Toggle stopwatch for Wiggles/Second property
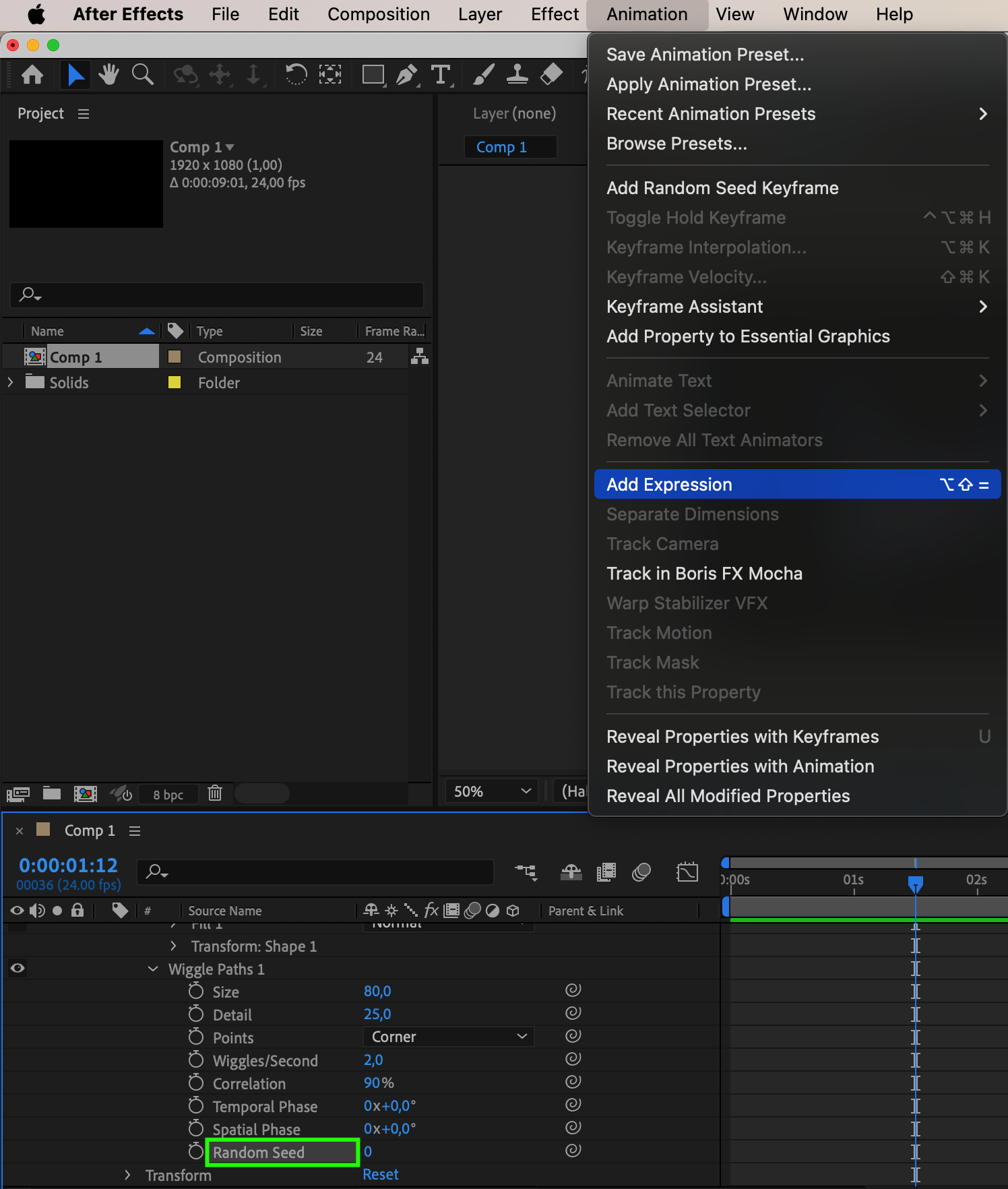This screenshot has height=1189, width=1008. tap(196, 1060)
